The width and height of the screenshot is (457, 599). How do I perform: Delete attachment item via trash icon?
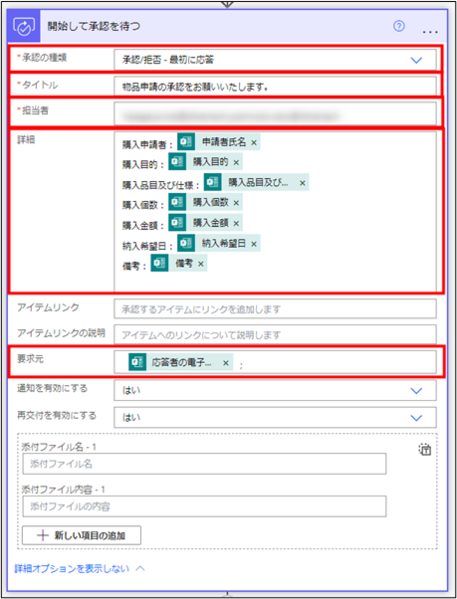tap(425, 450)
